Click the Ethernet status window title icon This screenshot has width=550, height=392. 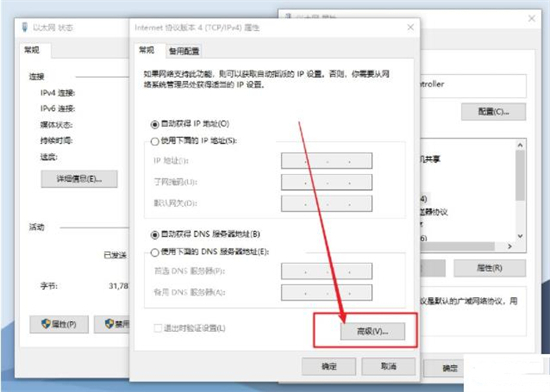point(24,27)
